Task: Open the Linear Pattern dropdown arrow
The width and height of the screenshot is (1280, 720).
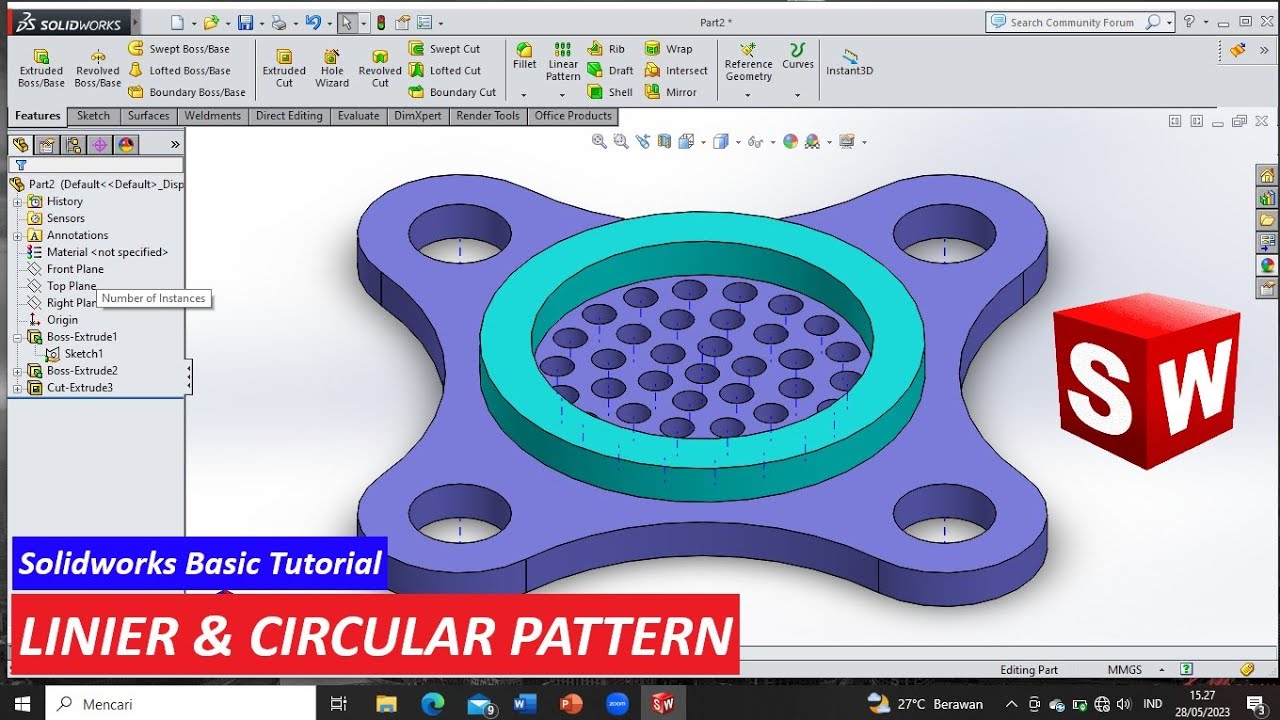Action: pos(563,95)
